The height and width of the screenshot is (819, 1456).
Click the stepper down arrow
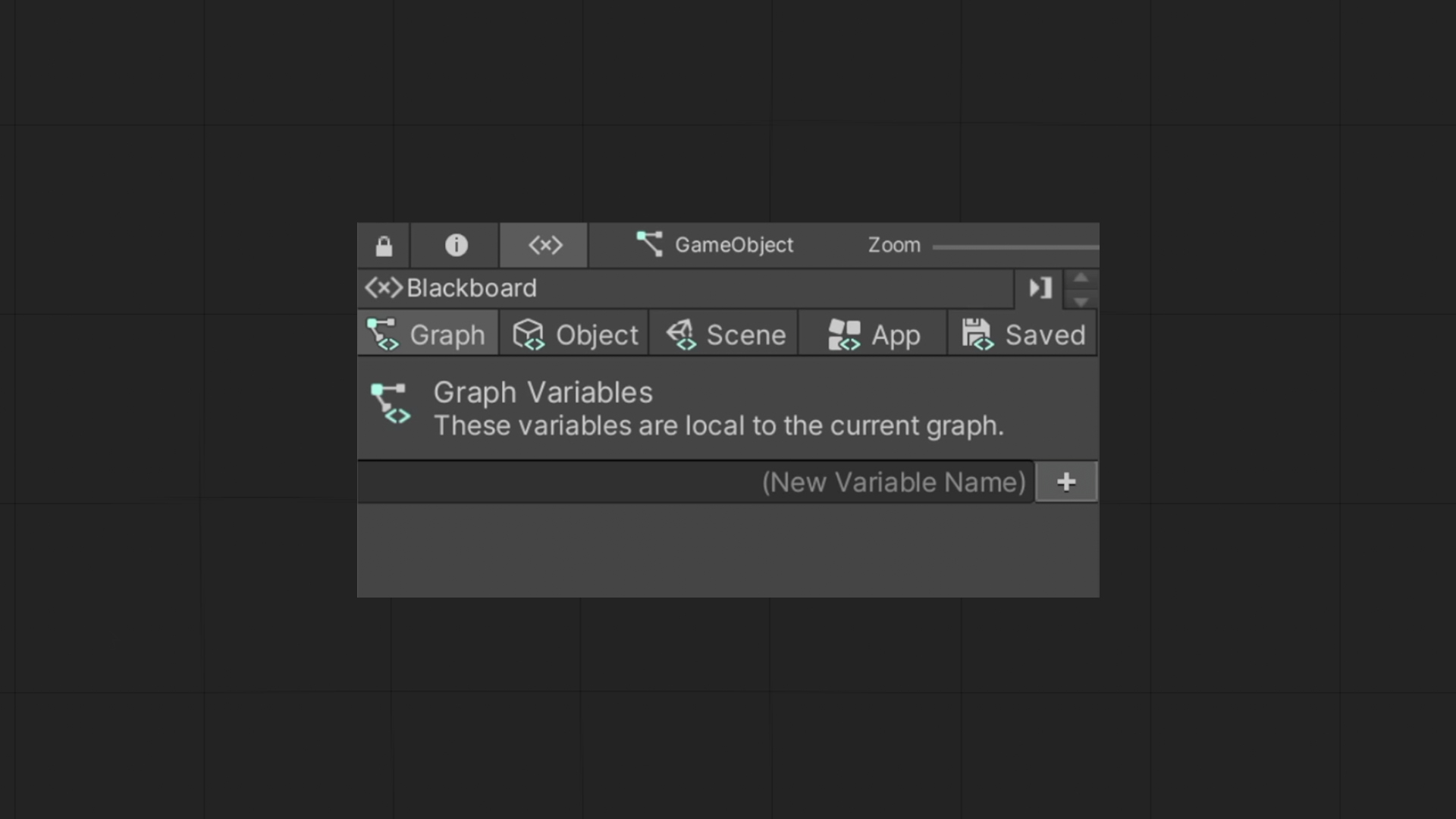pos(1082,303)
